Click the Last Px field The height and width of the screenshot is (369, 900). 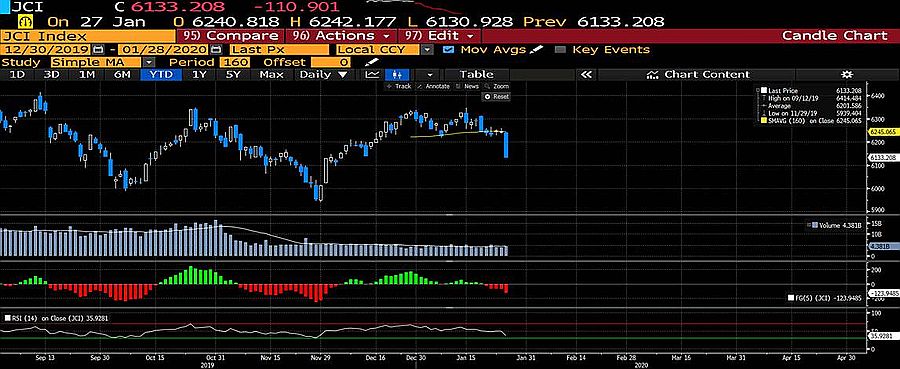point(280,50)
